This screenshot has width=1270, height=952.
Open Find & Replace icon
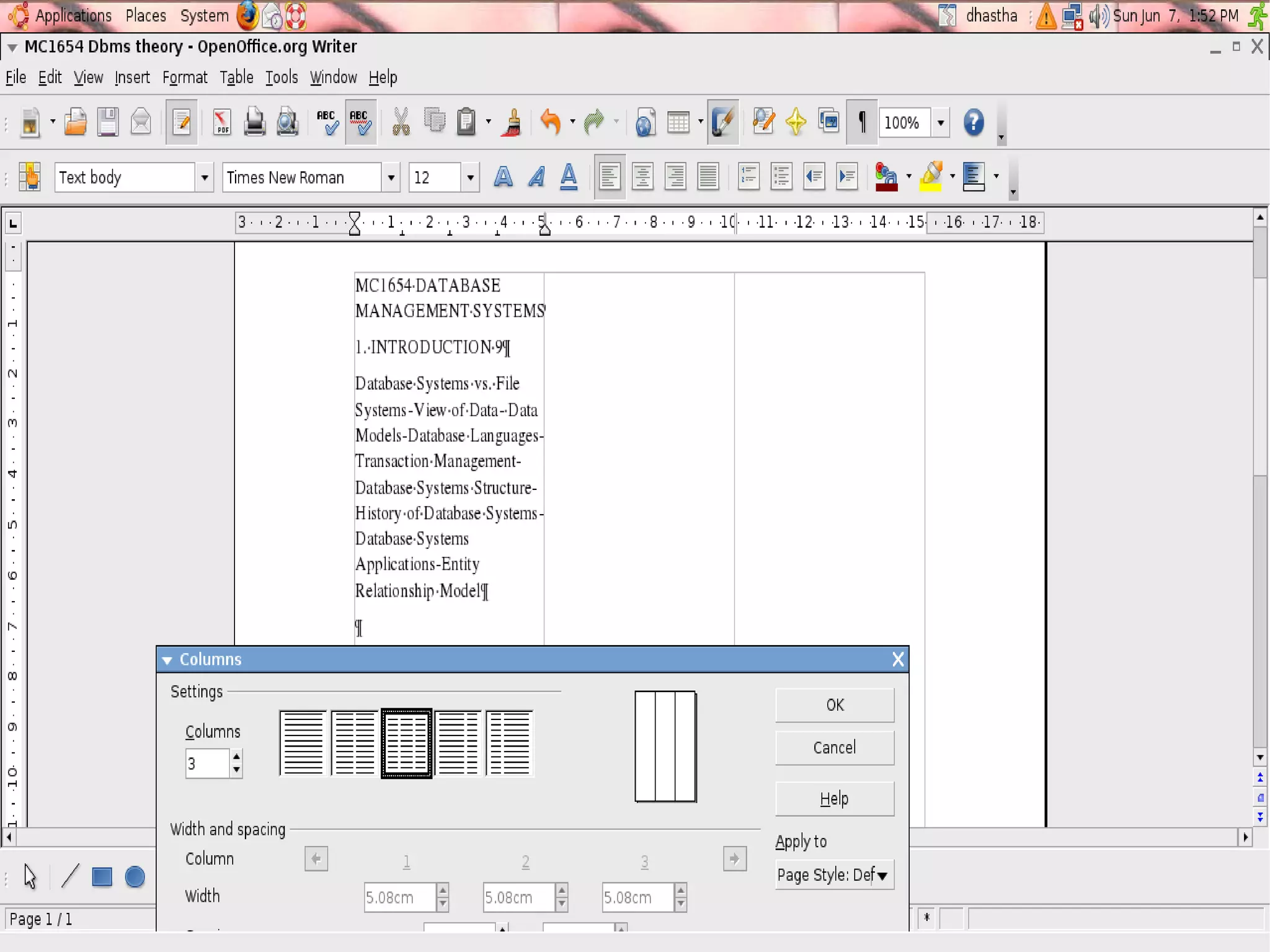pos(763,122)
